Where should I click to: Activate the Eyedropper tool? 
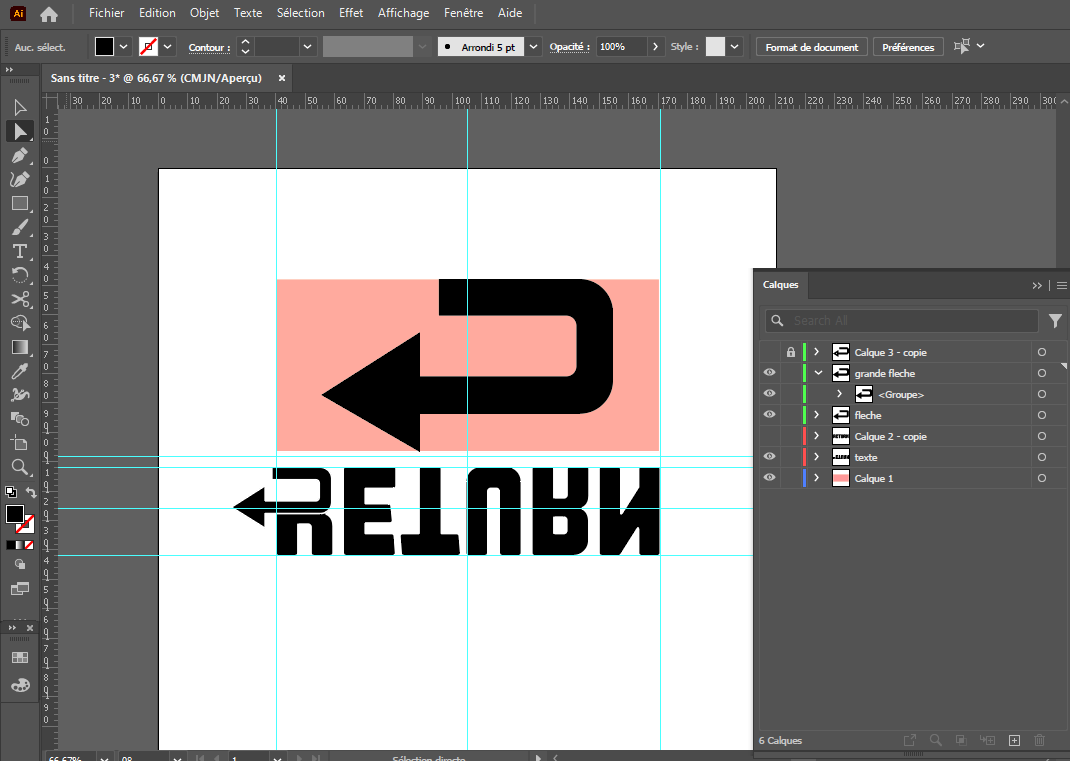pos(20,371)
